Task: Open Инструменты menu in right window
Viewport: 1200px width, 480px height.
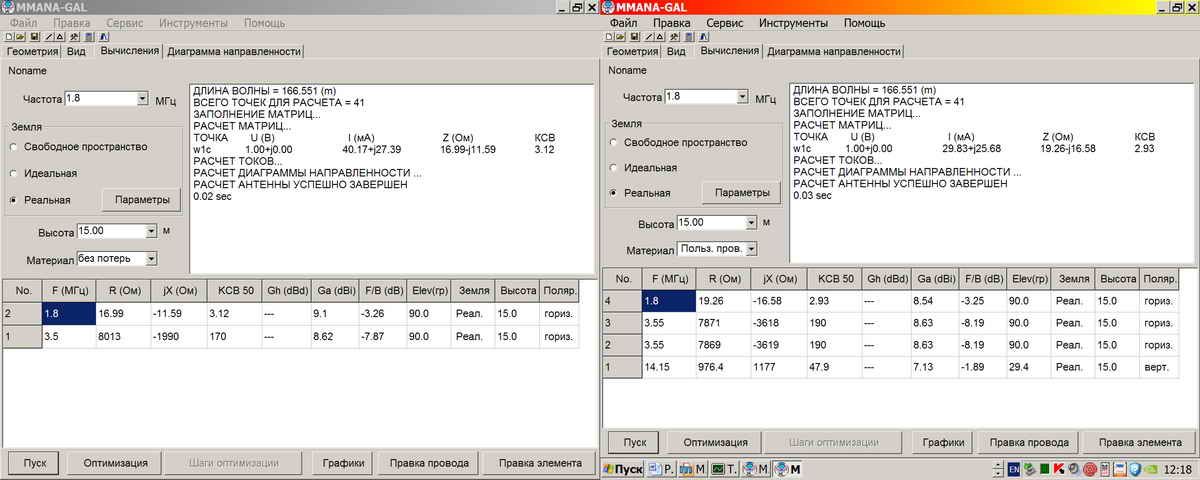Action: click(794, 22)
